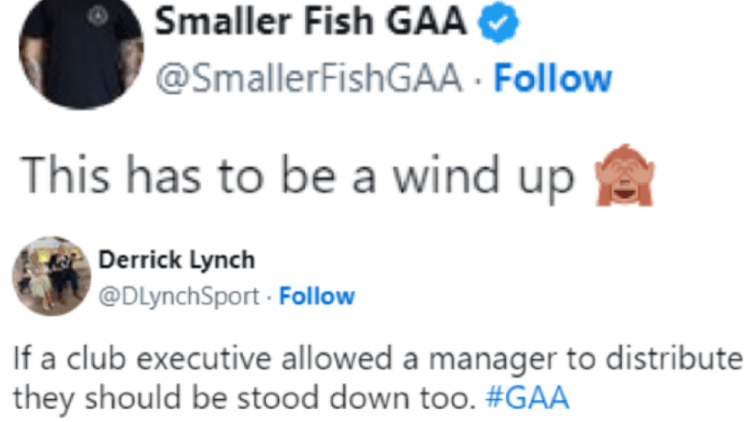Follow Derrick Lynch's @DLynchSport account
The image size is (750, 422).
317,296
